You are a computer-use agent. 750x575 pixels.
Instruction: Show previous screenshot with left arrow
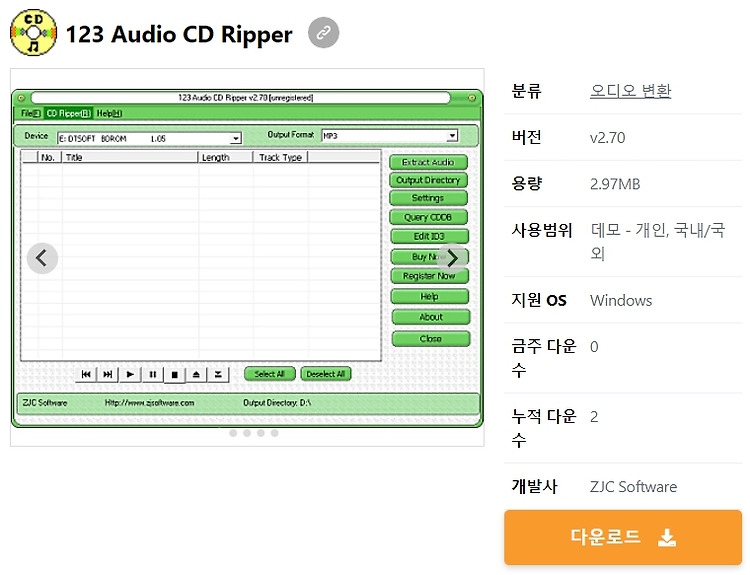42,258
